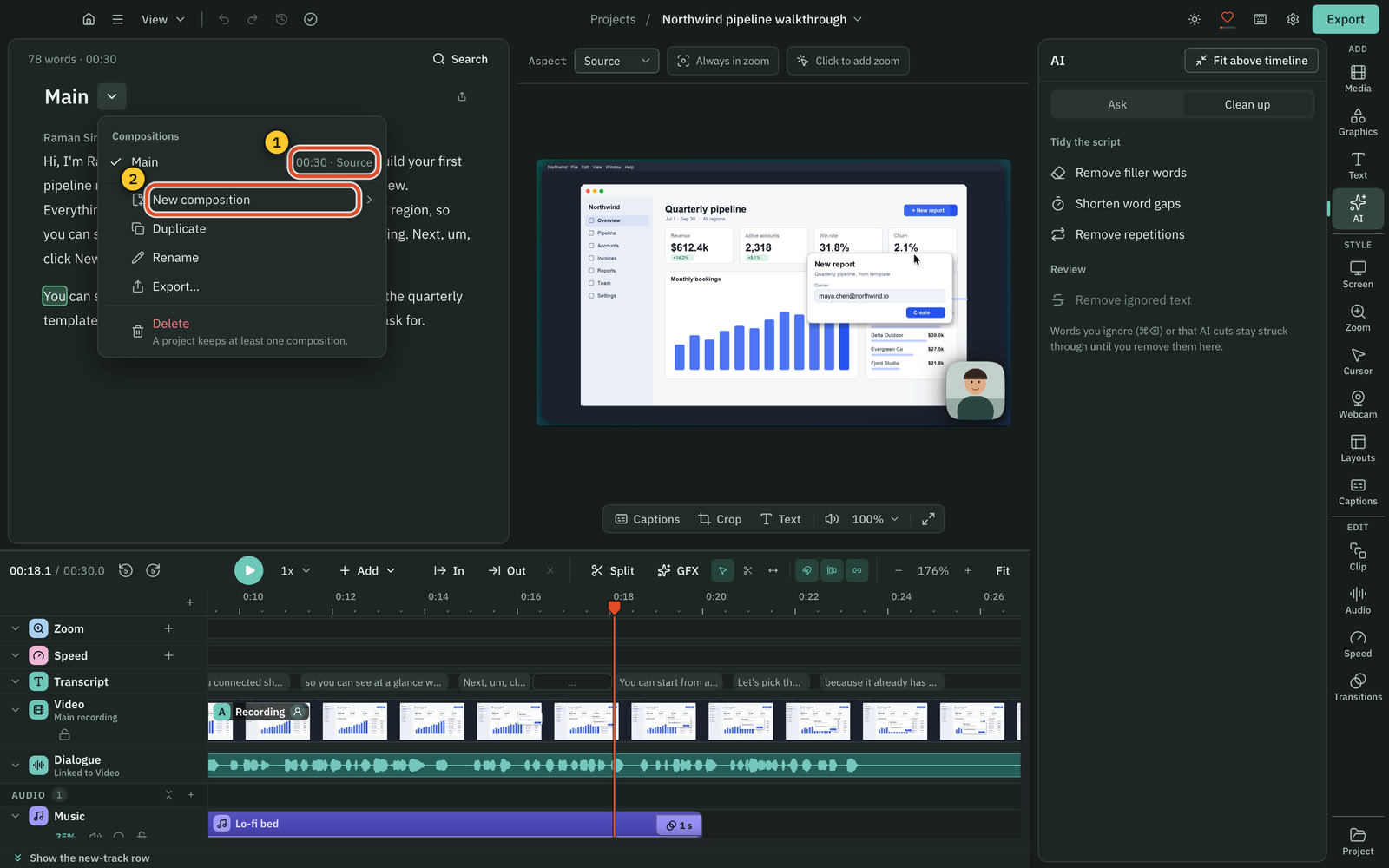
Task: Open the Graphics panel
Action: click(1358, 122)
